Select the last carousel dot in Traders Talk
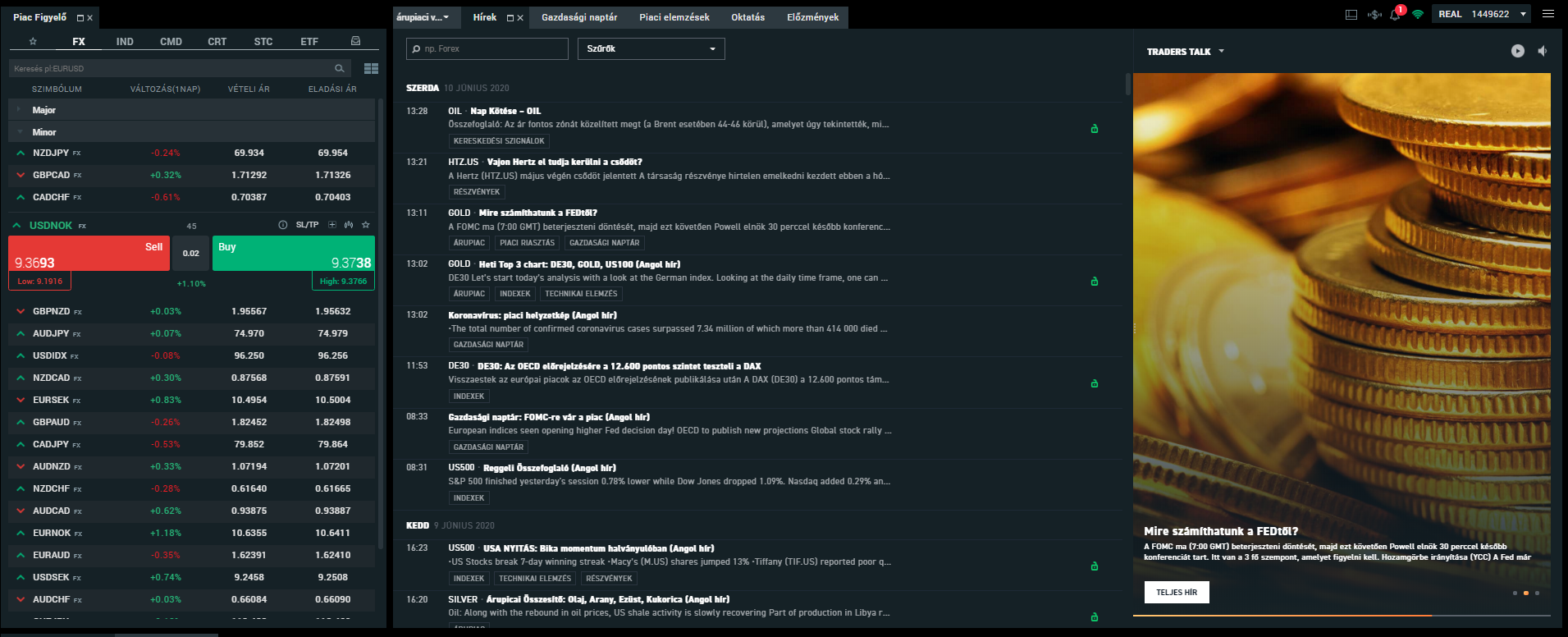Image resolution: width=1568 pixels, height=637 pixels. click(1537, 593)
